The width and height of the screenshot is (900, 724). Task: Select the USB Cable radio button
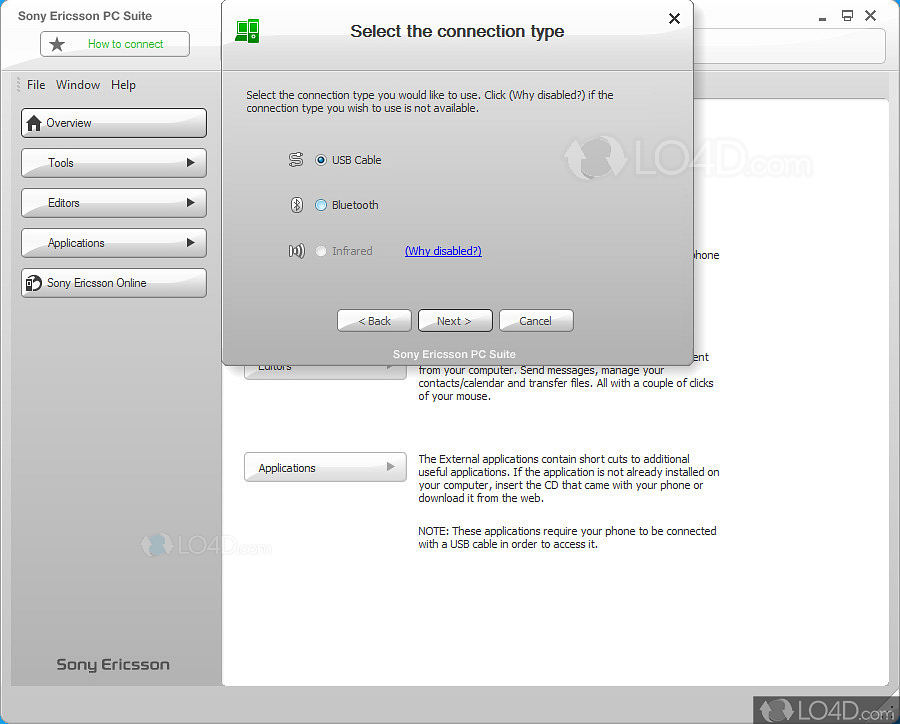[x=321, y=160]
